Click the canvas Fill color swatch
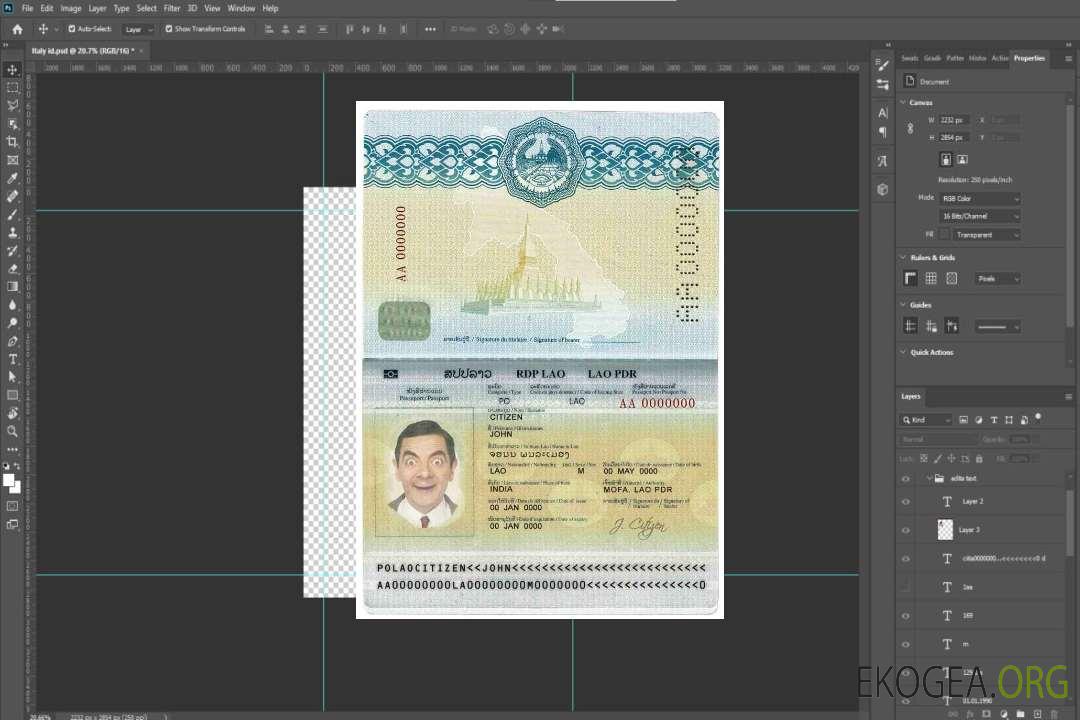 (944, 235)
